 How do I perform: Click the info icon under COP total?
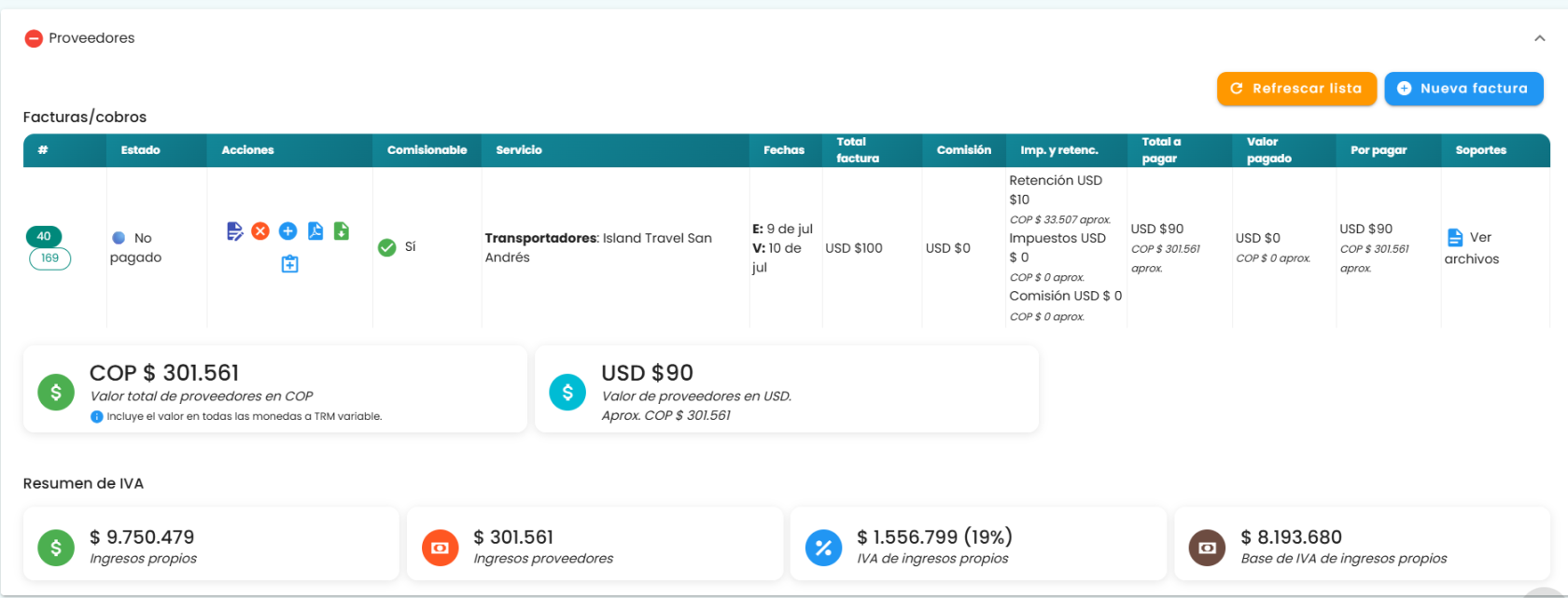coord(96,417)
